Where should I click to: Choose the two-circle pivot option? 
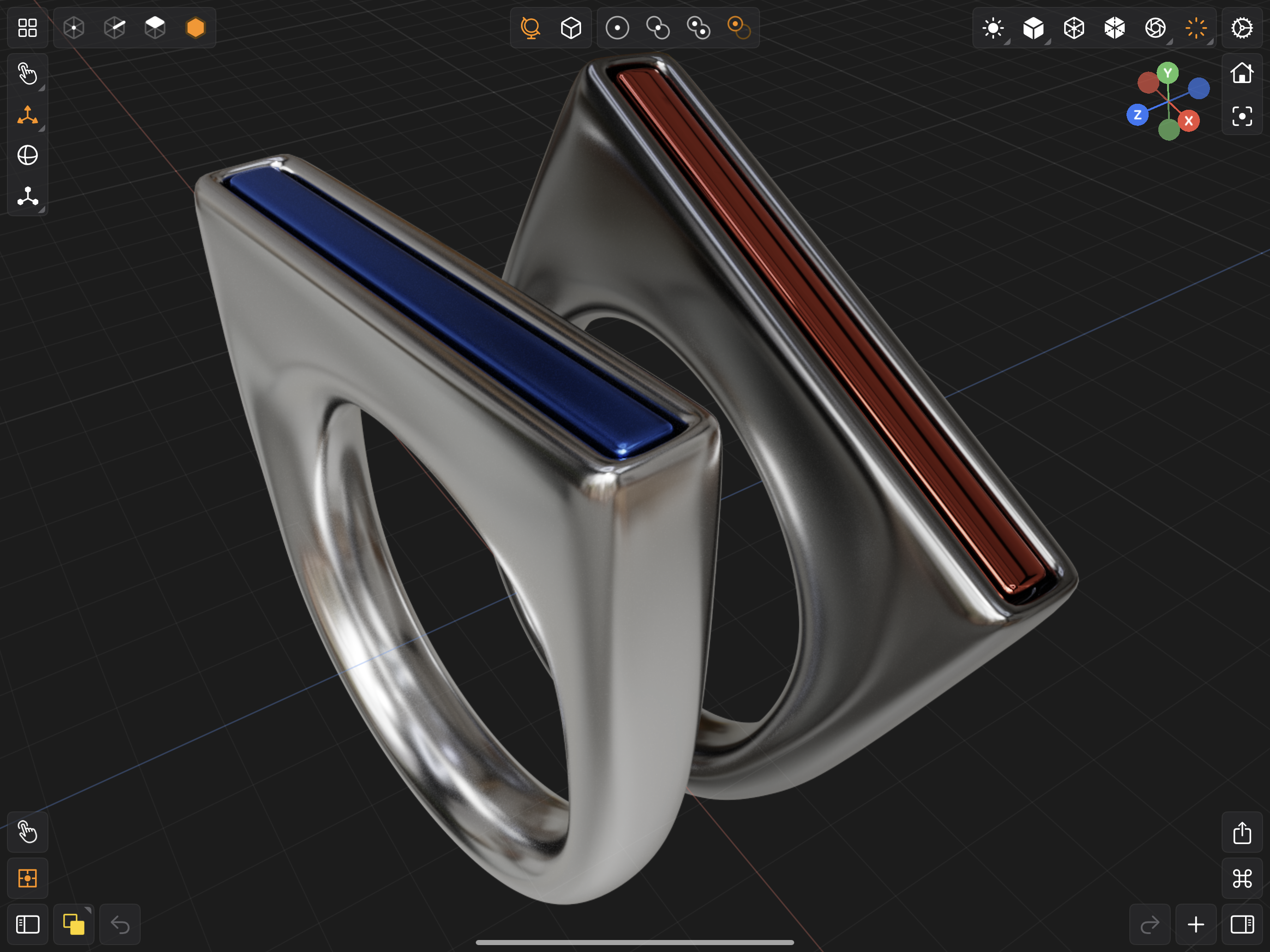658,28
